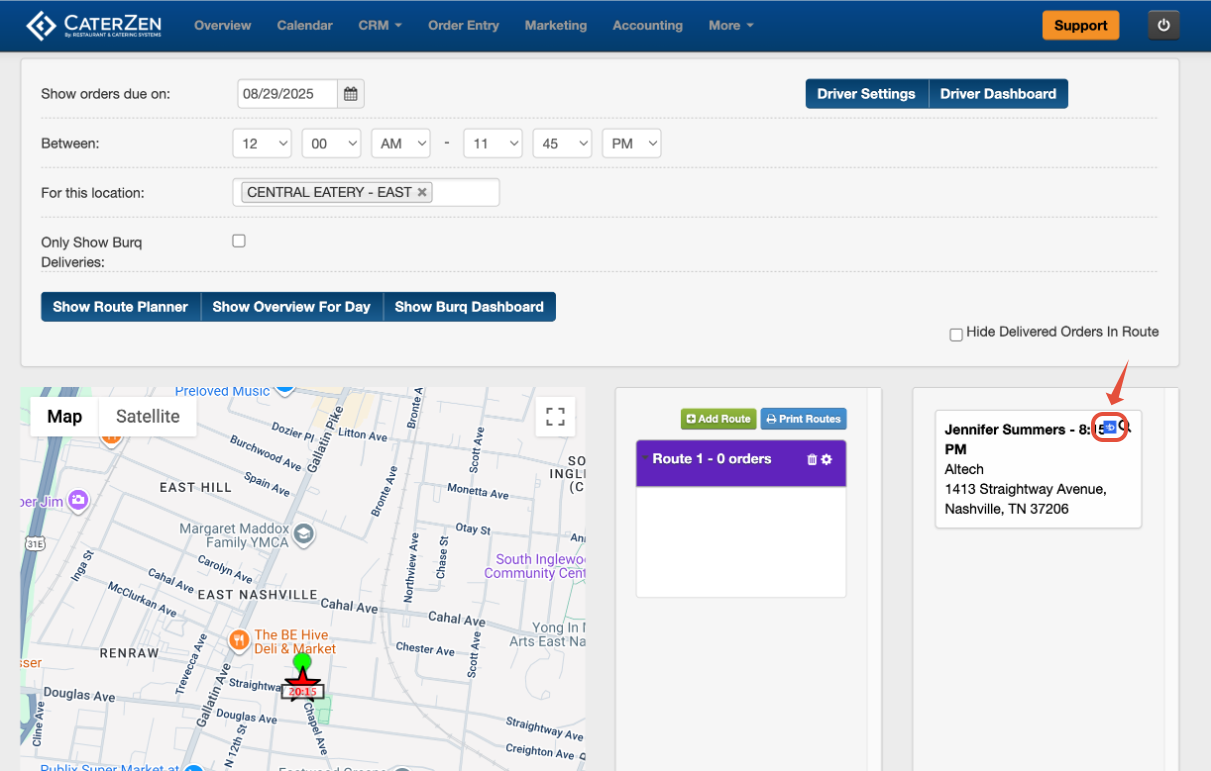Click South Inglewood Community Center label
This screenshot has height=771, width=1211.
tap(536, 566)
